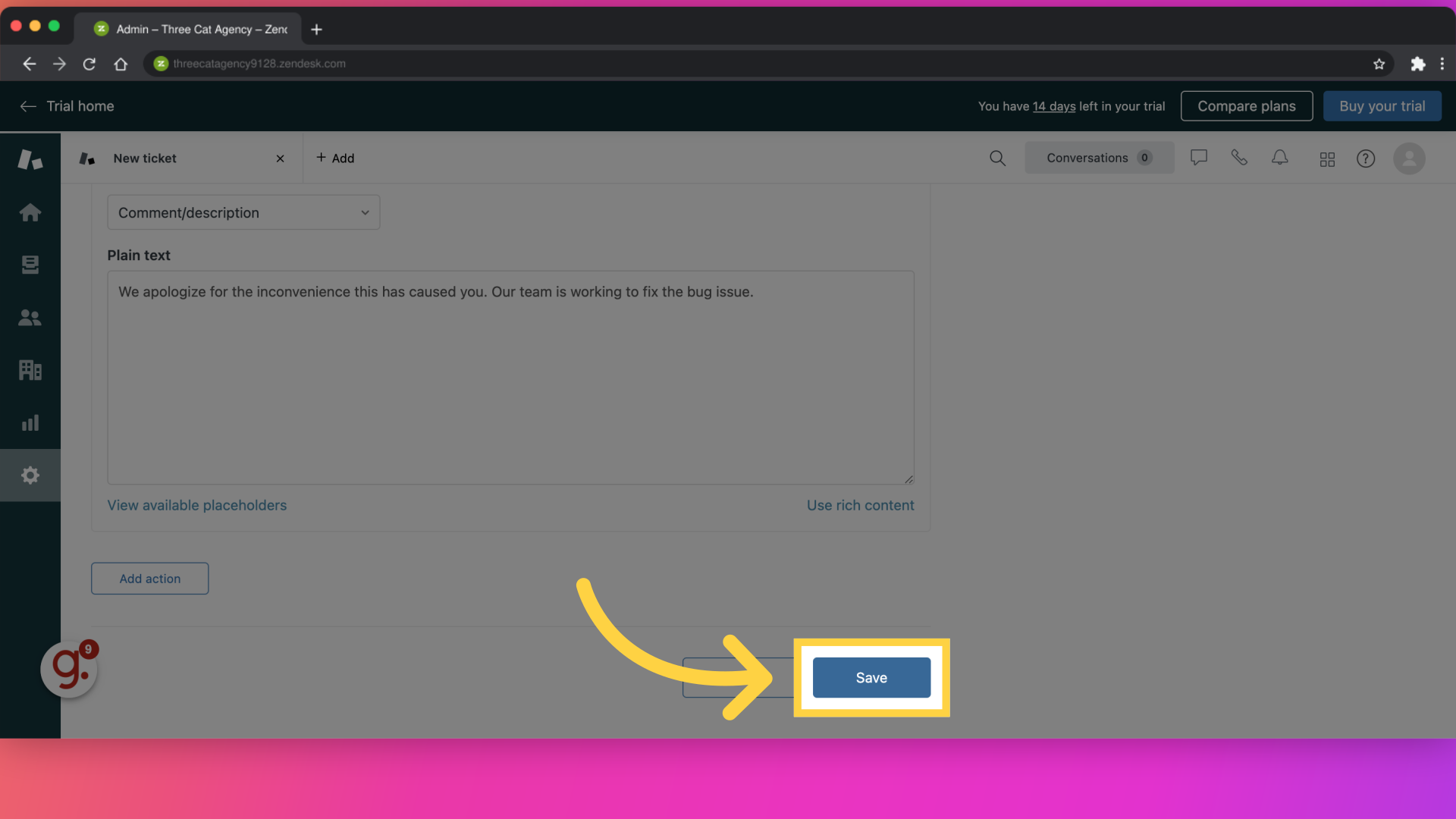
Task: Click View available placeholders link
Action: click(197, 505)
